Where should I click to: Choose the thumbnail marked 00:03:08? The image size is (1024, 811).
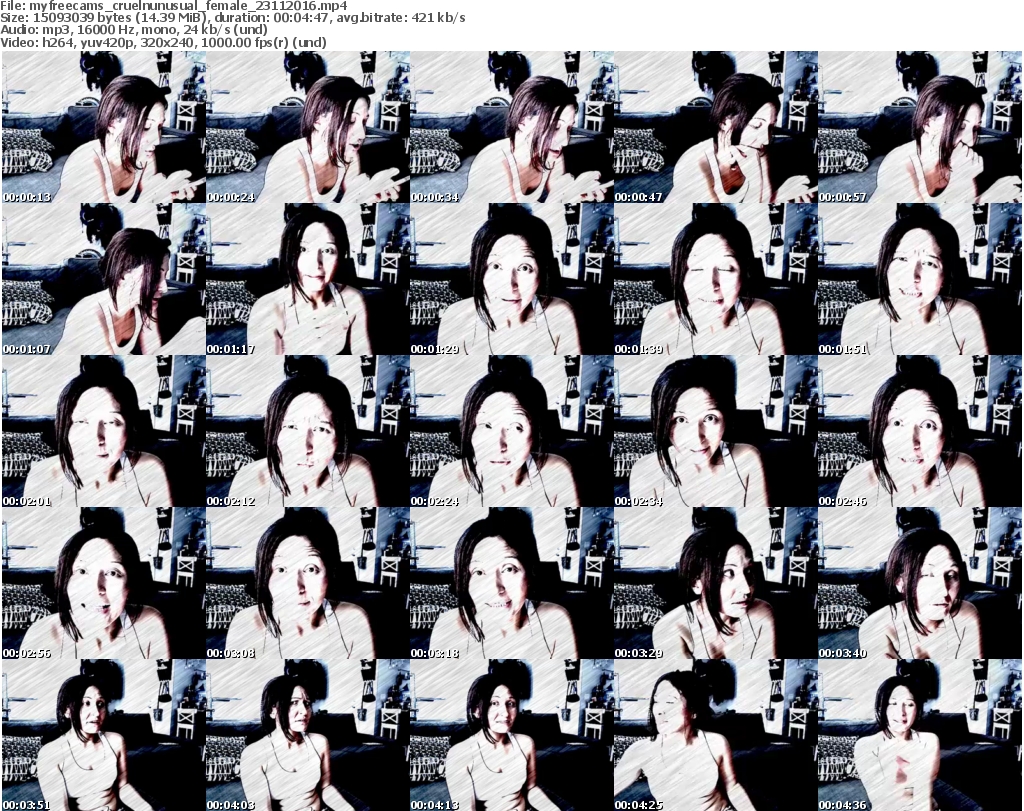point(308,584)
